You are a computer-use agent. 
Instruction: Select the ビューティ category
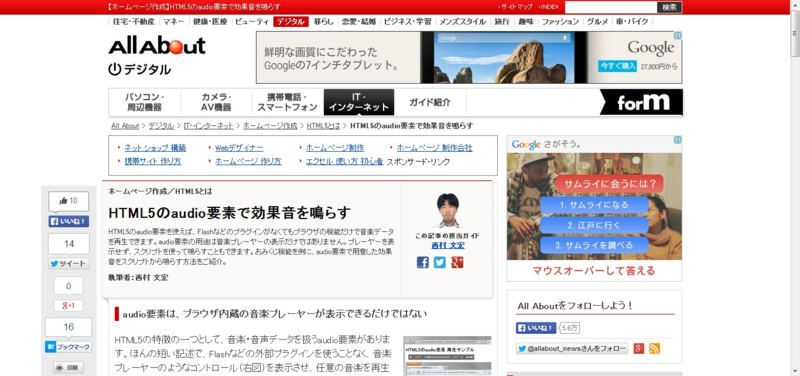coord(252,21)
